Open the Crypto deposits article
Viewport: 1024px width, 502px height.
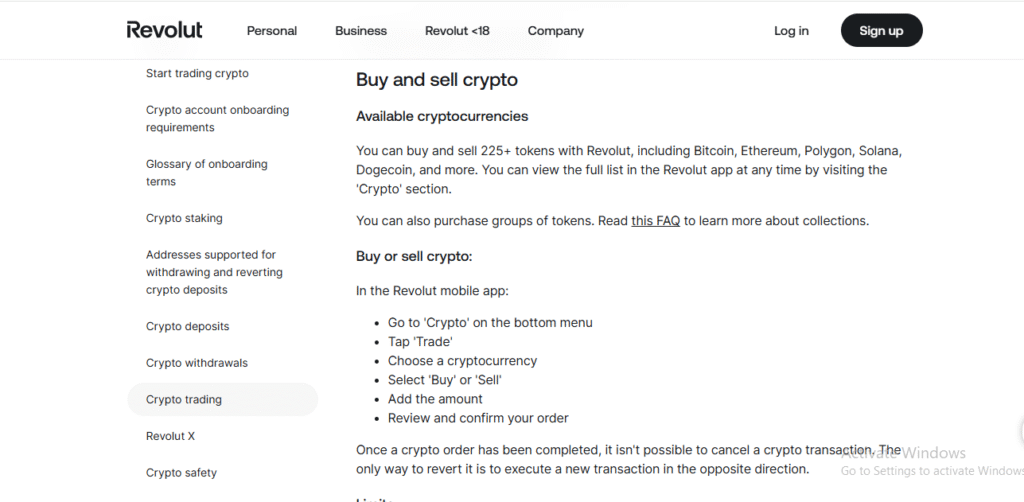tap(187, 326)
